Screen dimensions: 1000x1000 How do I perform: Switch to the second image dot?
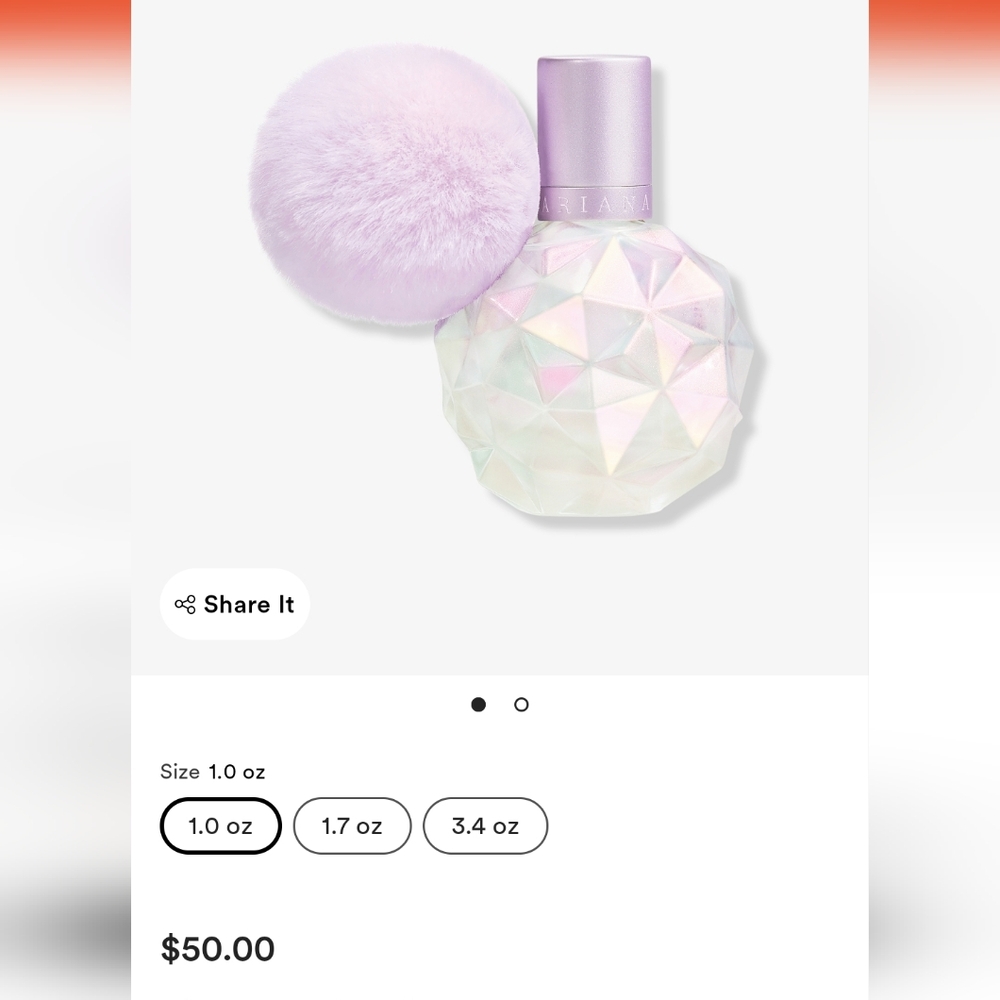[x=521, y=704]
